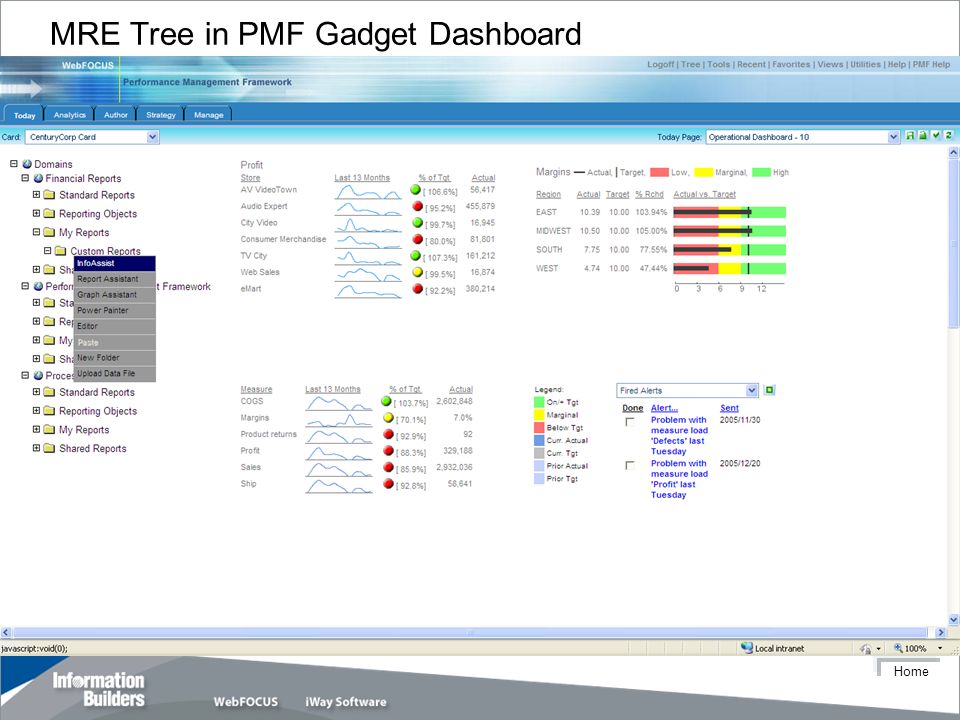This screenshot has height=720, width=960.
Task: Click the yellow Marginal swatch in Margins legend
Action: pyautogui.click(x=703, y=172)
